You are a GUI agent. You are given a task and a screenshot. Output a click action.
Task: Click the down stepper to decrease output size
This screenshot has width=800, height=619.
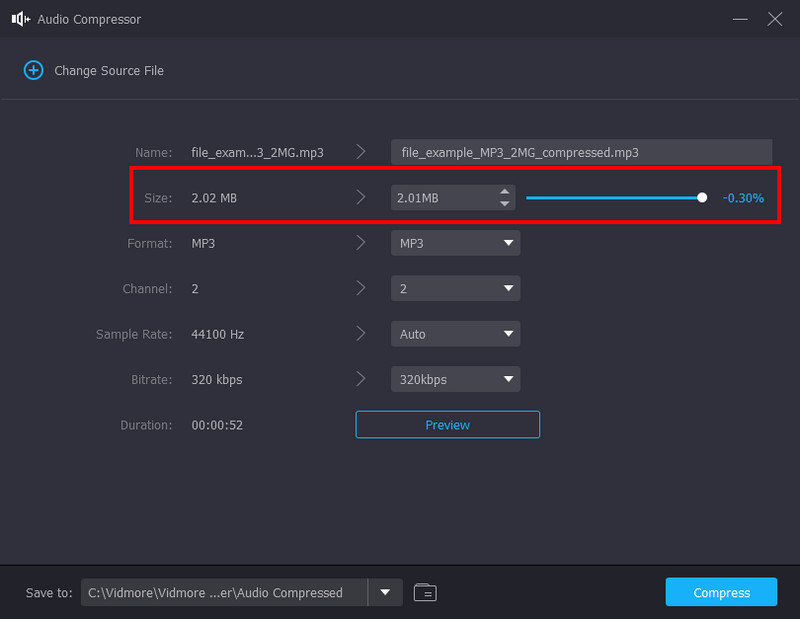505,203
